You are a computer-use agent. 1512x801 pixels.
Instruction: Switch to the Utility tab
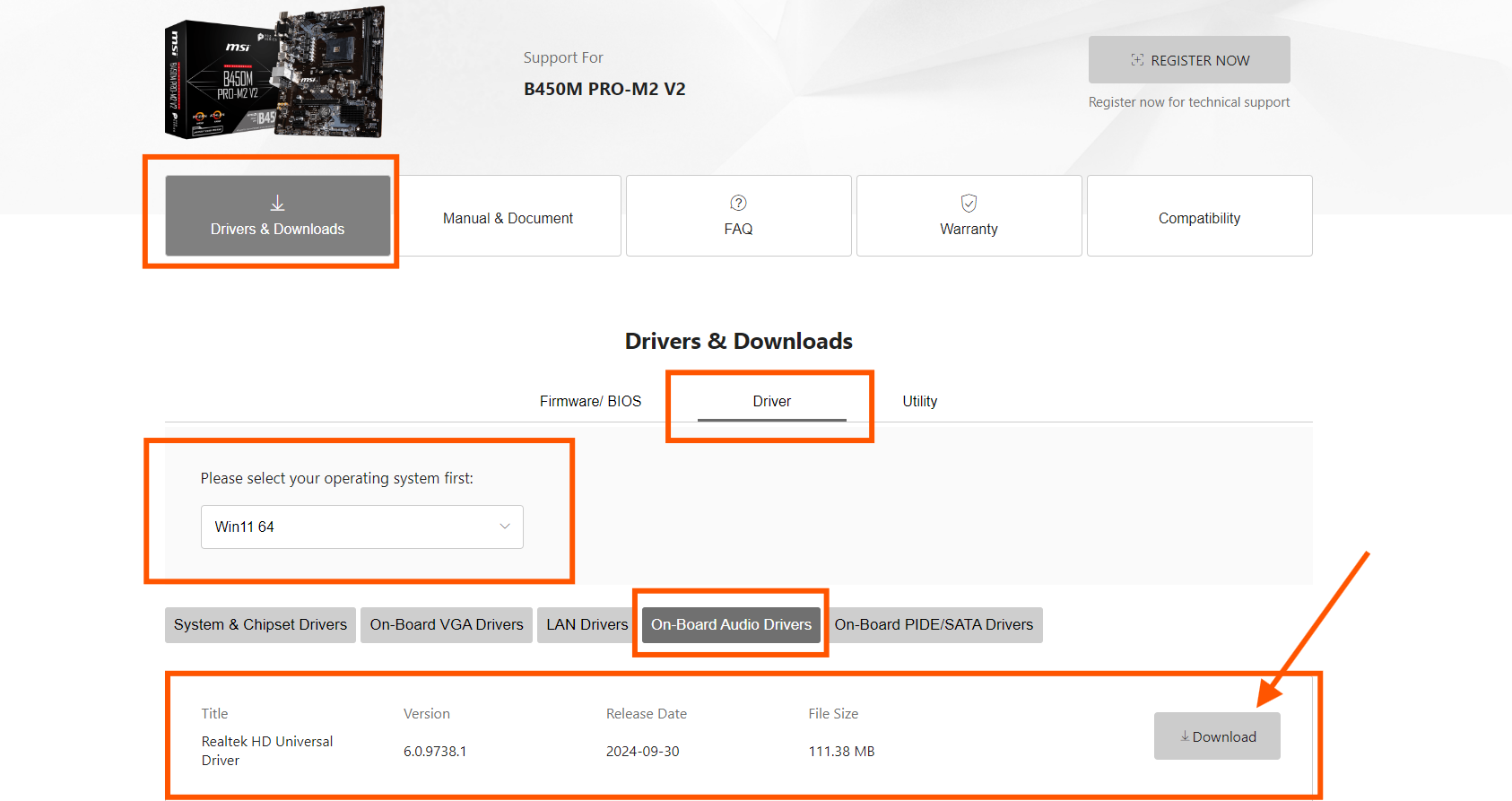click(x=920, y=401)
